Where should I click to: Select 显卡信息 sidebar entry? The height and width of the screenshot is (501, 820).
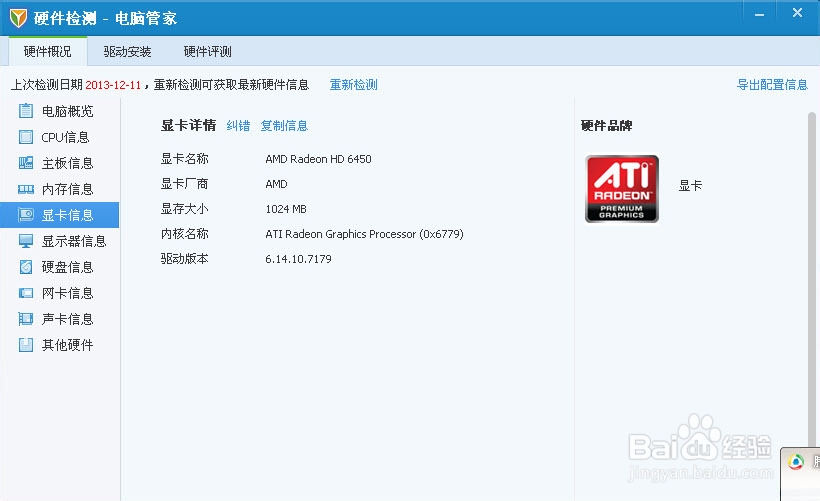tap(60, 215)
